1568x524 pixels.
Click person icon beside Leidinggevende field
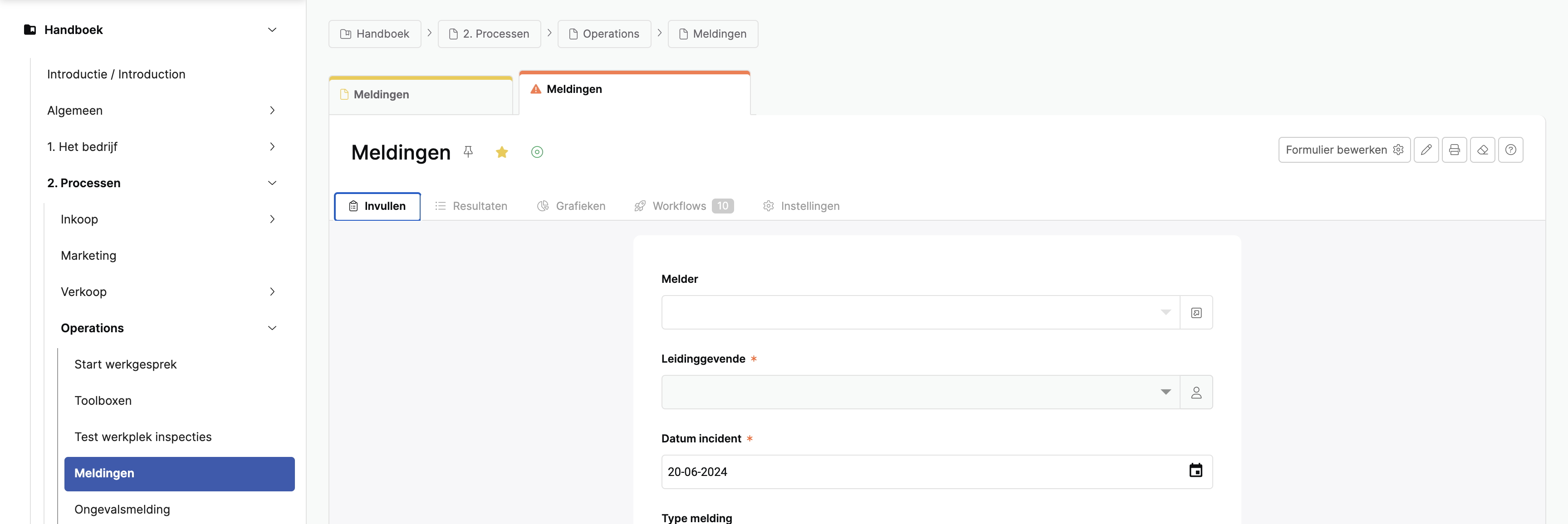point(1196,392)
